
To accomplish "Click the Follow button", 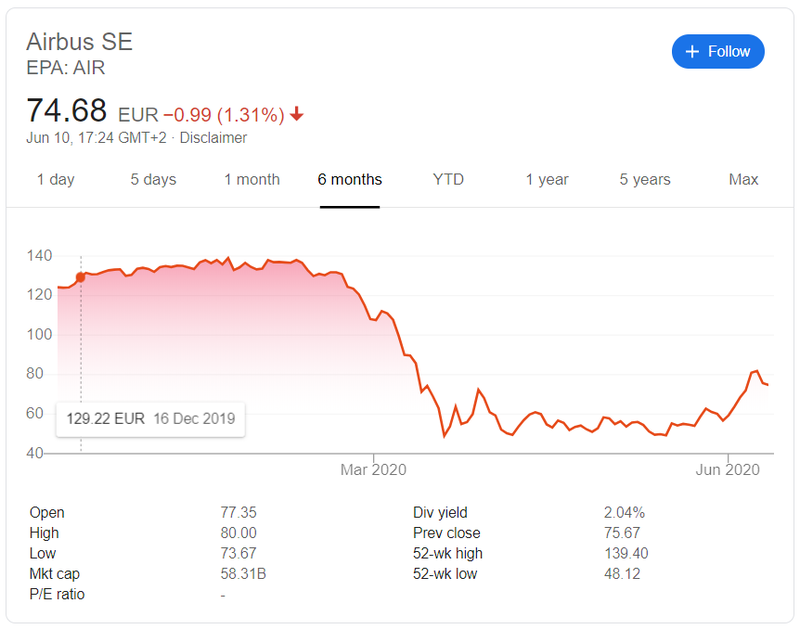I will [x=718, y=52].
